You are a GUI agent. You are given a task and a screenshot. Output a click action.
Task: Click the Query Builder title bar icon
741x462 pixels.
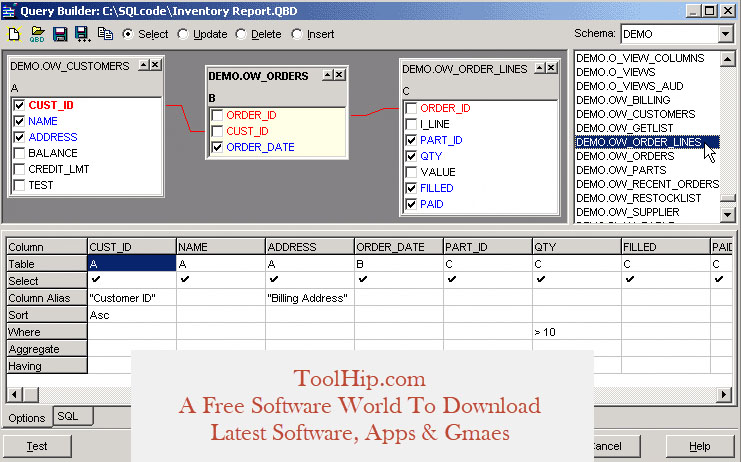[9, 10]
